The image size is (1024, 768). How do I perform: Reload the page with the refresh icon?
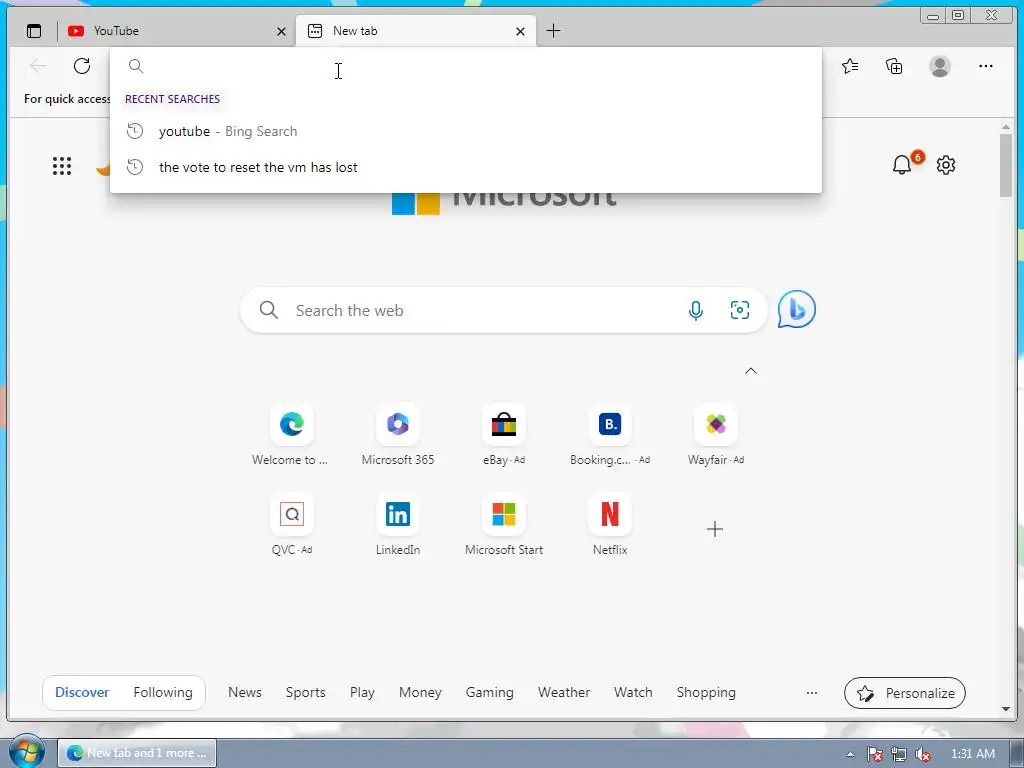(82, 66)
